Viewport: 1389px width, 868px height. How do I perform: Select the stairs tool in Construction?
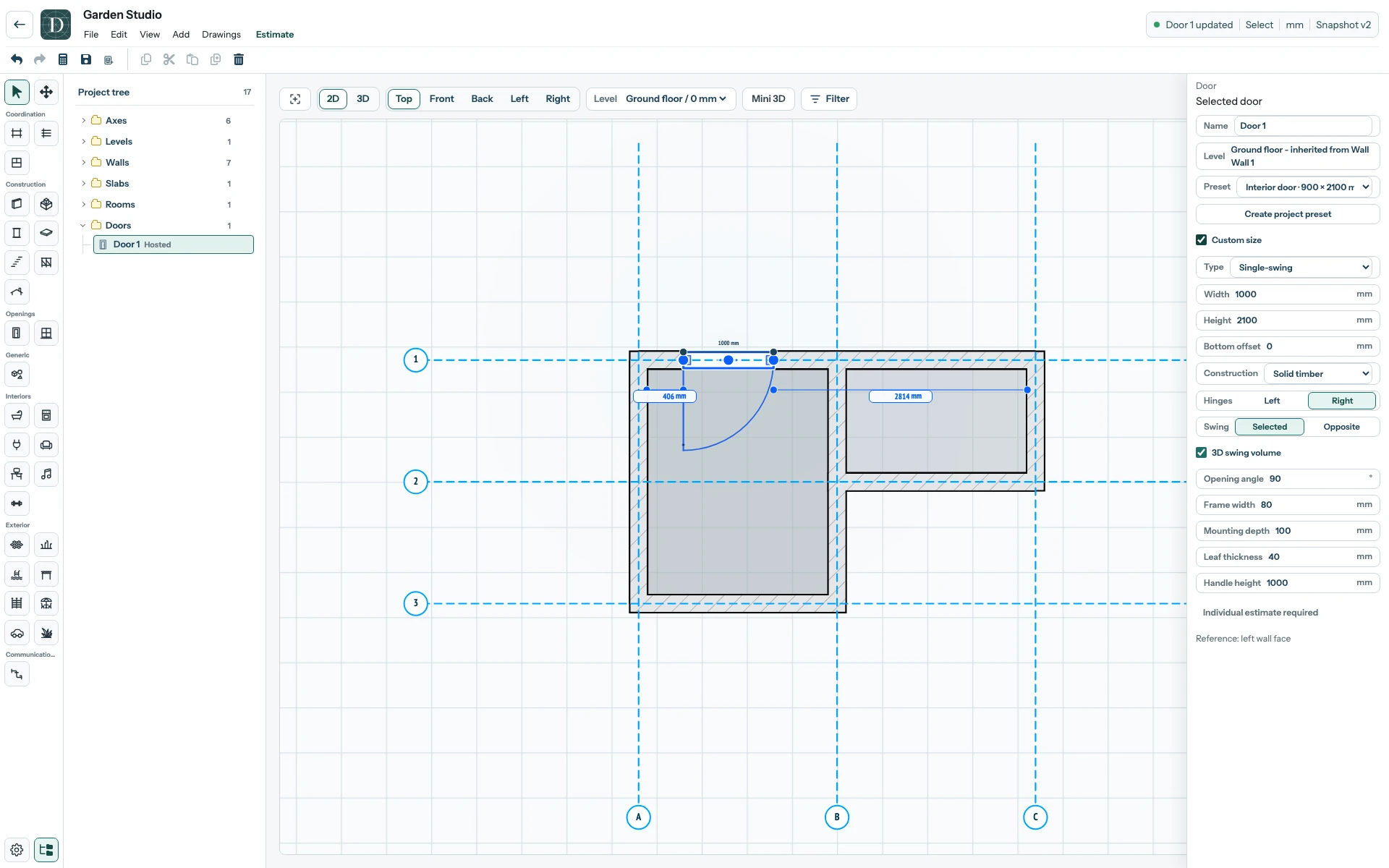click(x=17, y=263)
